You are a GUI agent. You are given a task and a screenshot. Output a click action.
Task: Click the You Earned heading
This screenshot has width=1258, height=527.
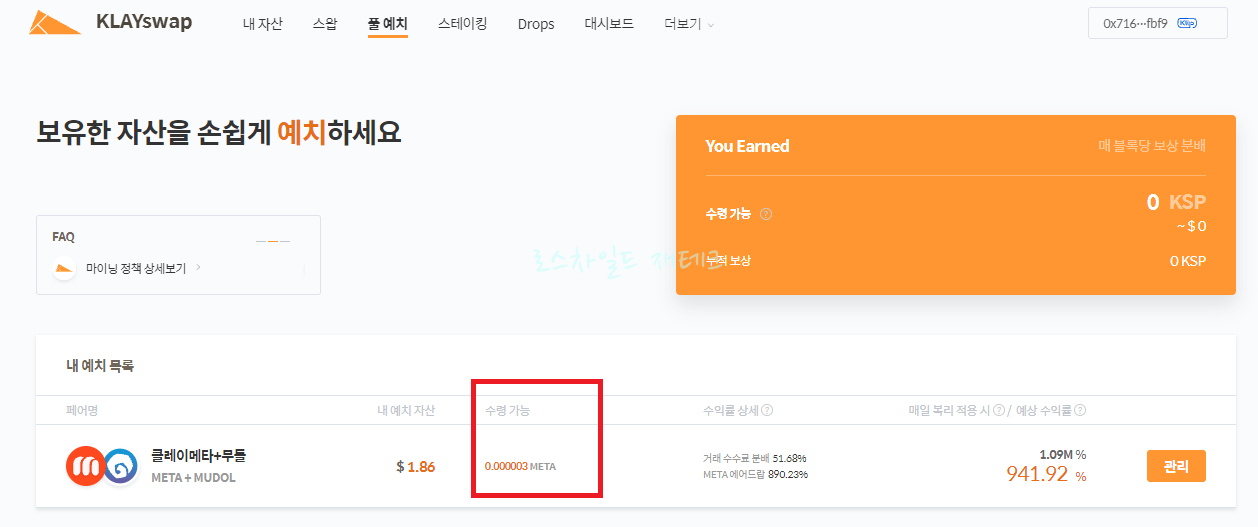[747, 146]
